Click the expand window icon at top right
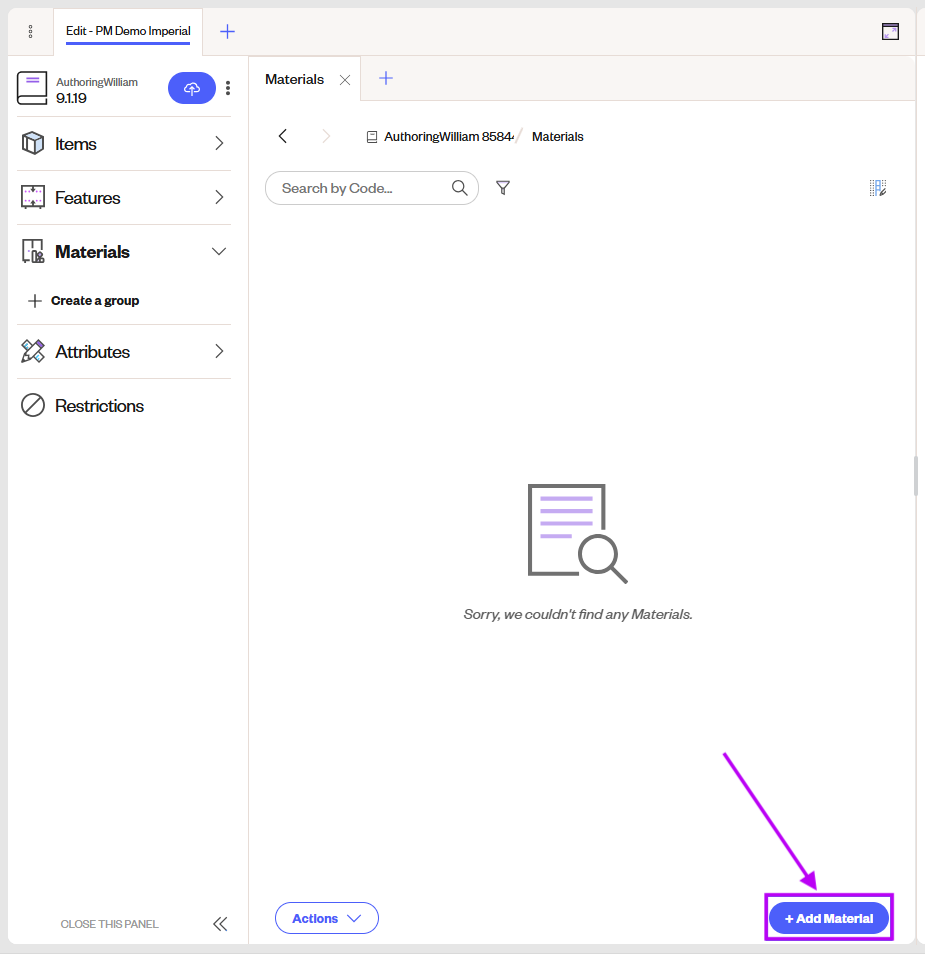Screen dimensions: 925x954 (x=890, y=32)
